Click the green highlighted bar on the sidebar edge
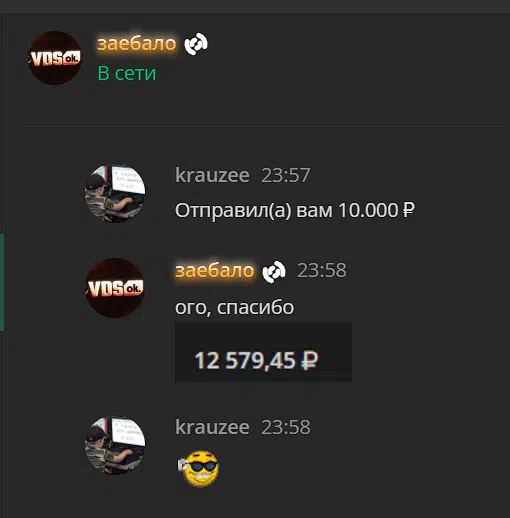510x518 pixels. coord(2,282)
